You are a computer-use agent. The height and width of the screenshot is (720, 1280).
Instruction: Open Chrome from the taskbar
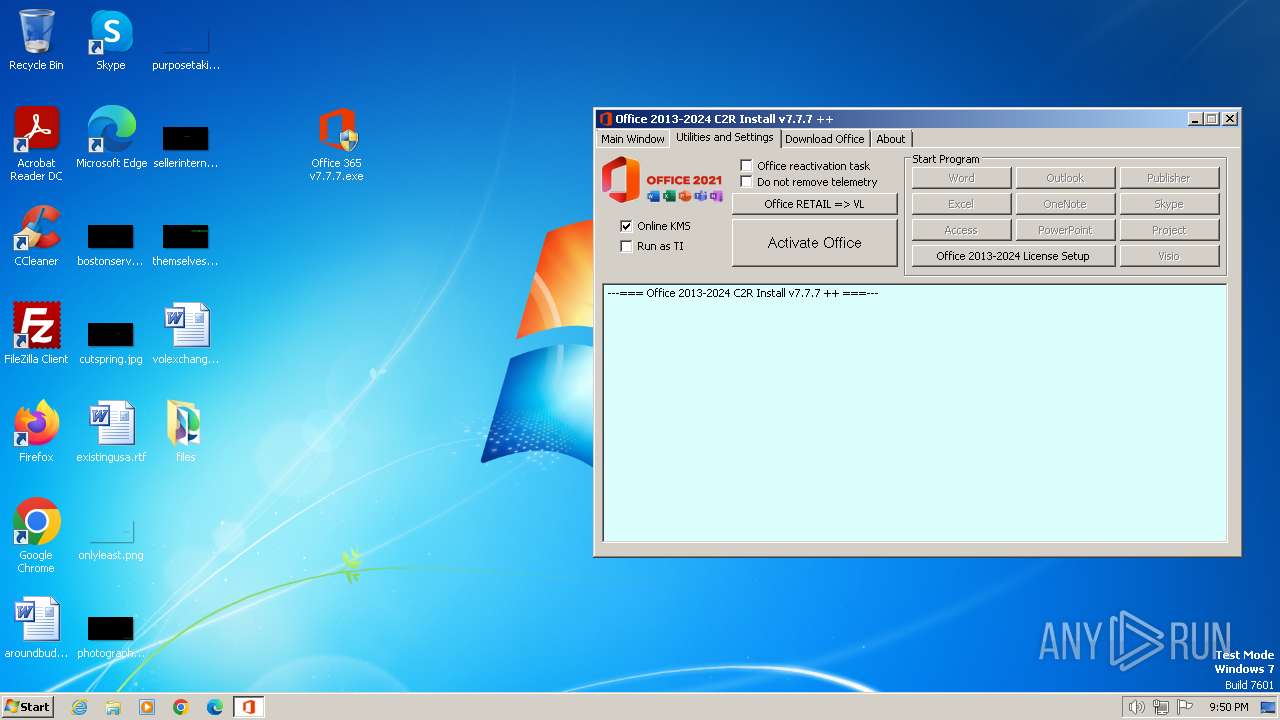[181, 707]
